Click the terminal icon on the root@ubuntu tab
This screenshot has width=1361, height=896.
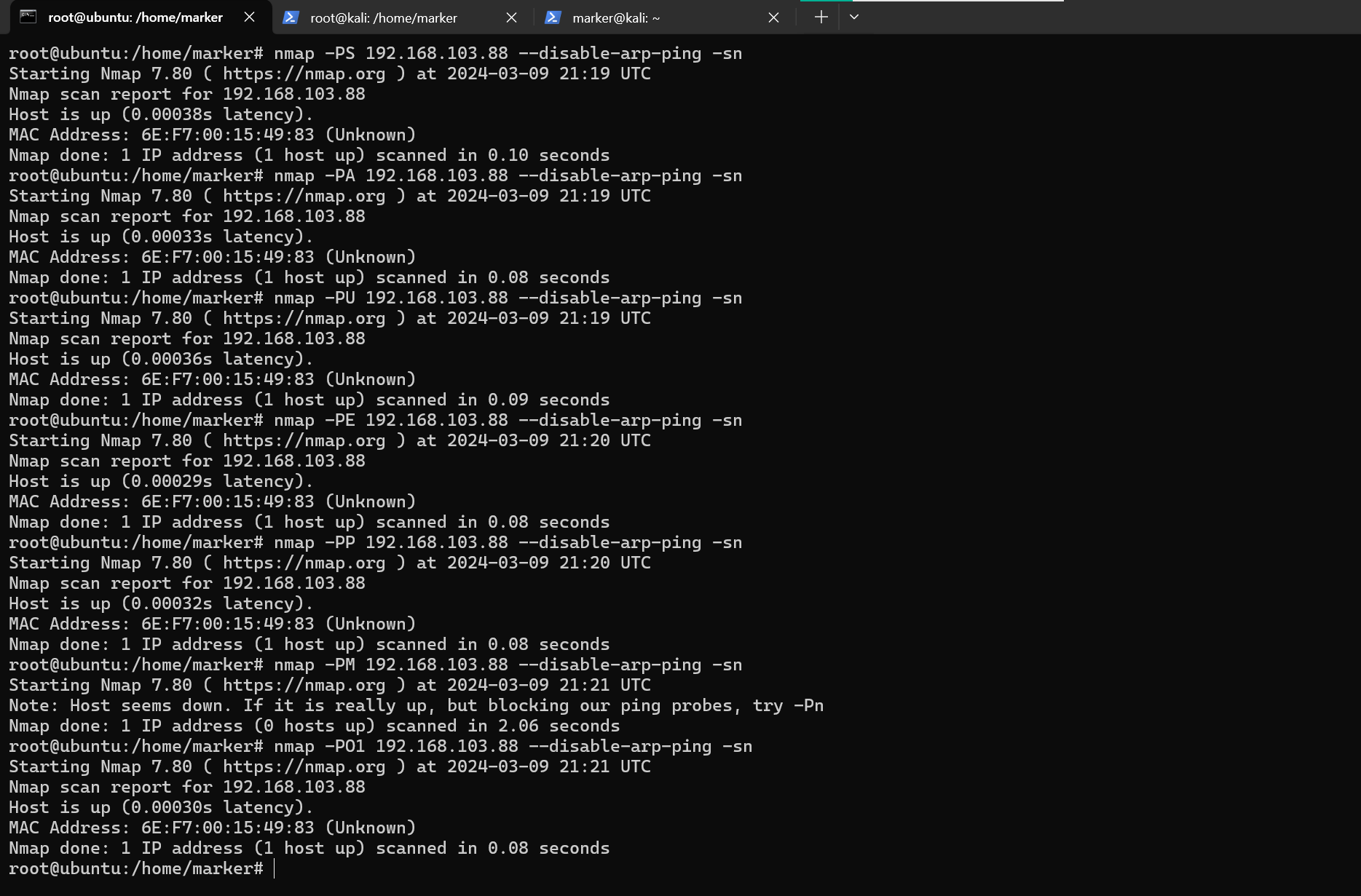(x=28, y=17)
